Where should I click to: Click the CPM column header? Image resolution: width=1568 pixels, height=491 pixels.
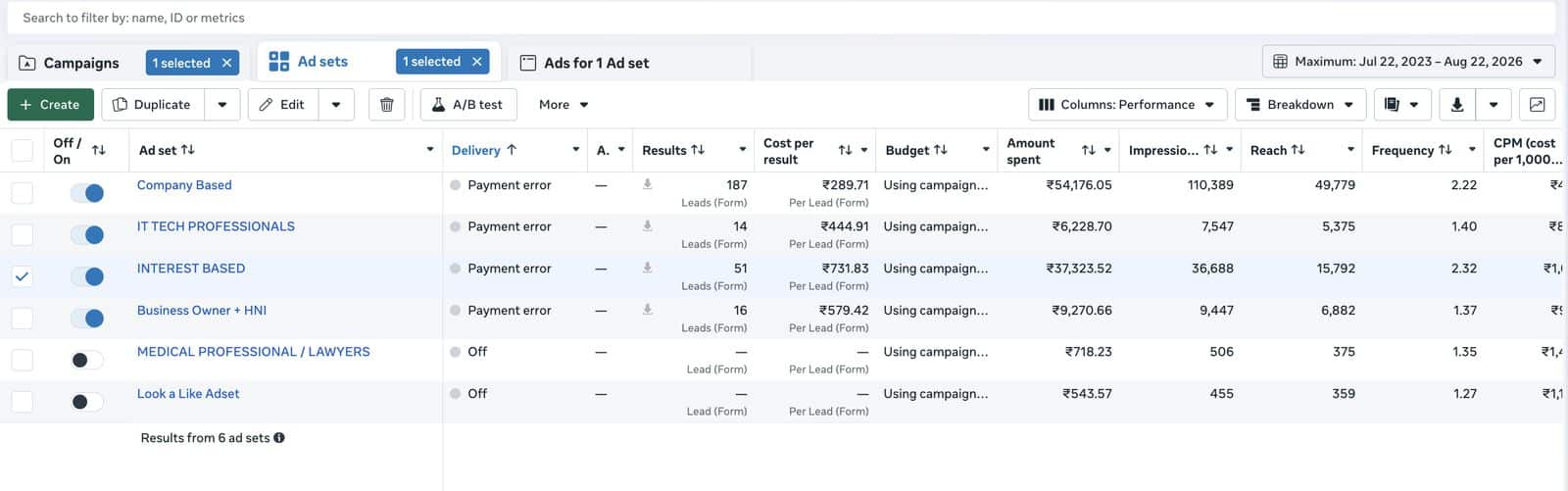click(x=1526, y=150)
